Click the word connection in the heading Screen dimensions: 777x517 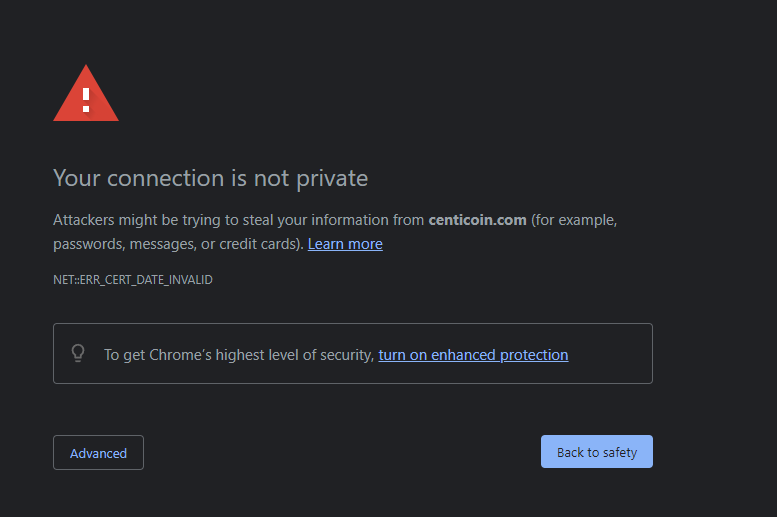[166, 178]
